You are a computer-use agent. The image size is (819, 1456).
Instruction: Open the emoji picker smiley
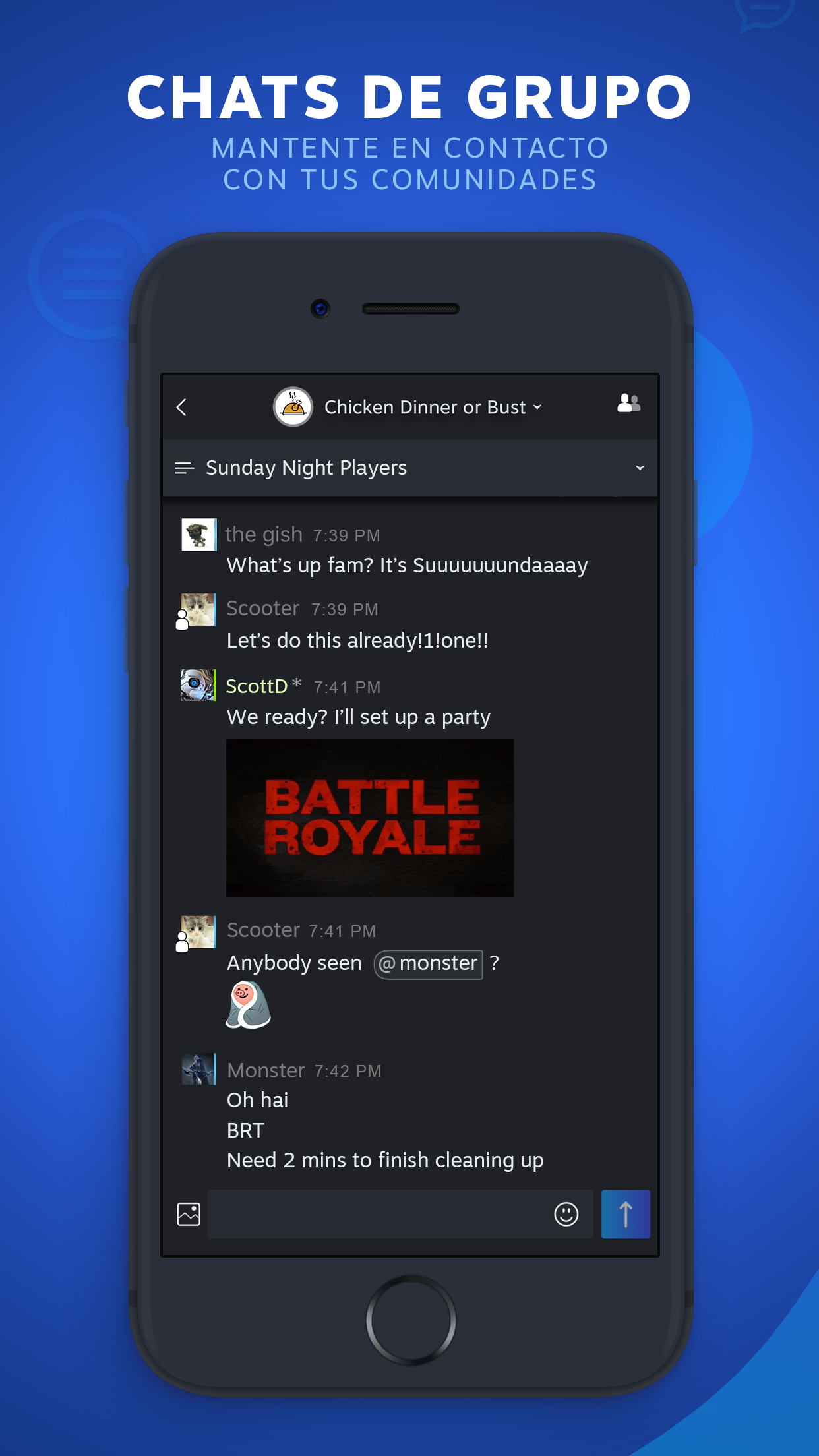566,1214
